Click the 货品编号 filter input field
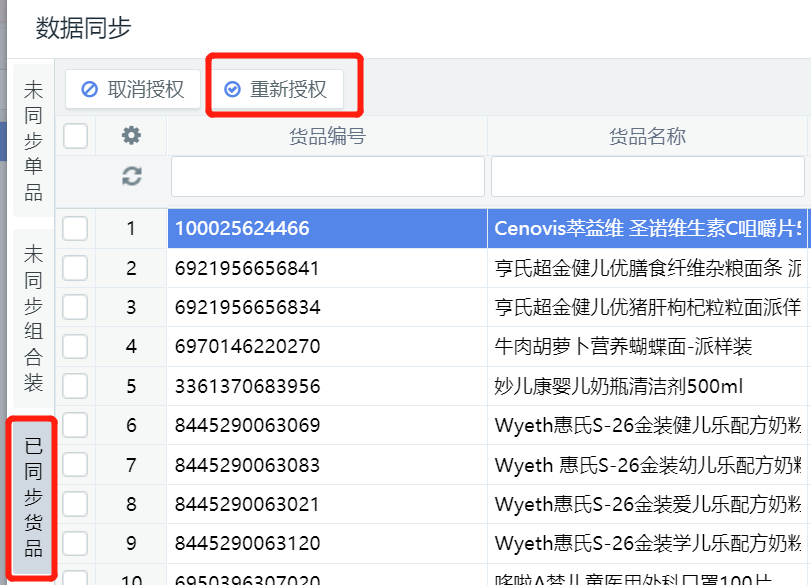 [328, 176]
